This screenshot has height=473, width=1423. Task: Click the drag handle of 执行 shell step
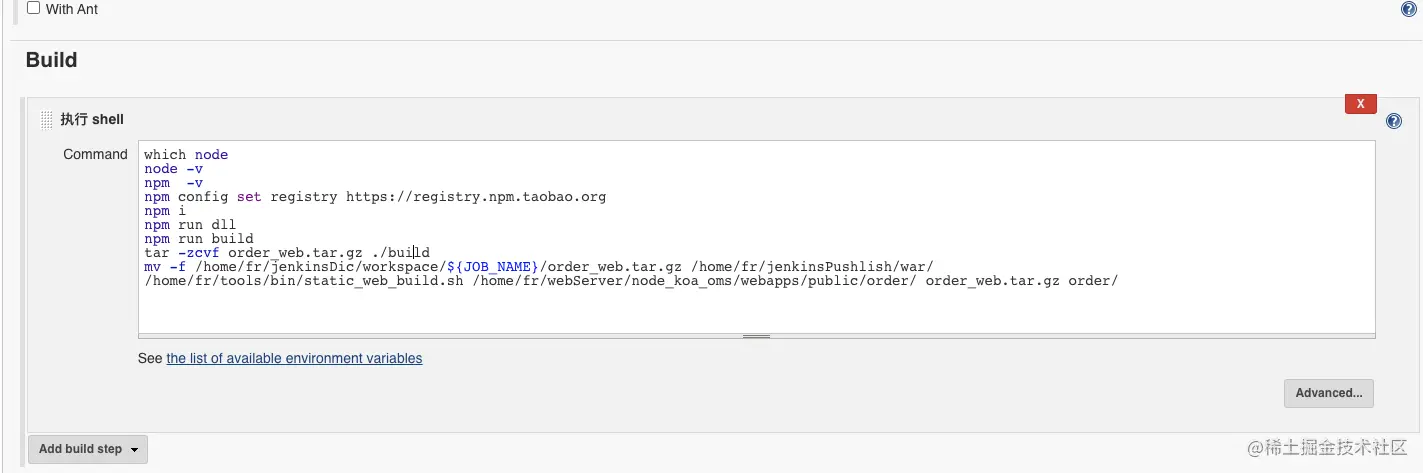click(46, 120)
